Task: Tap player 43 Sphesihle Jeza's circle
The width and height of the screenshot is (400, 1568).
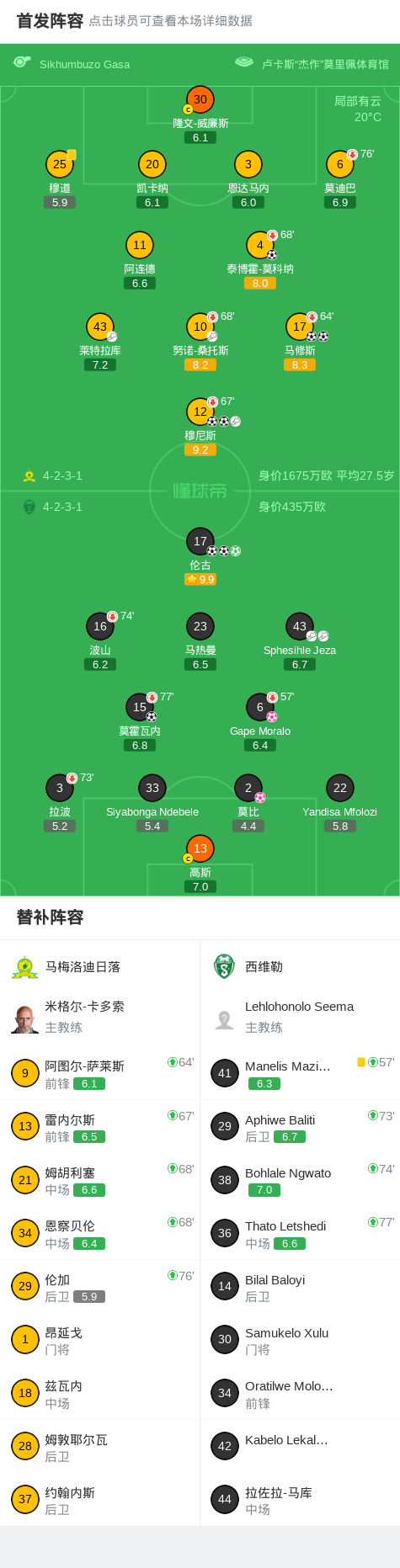Action: (300, 626)
